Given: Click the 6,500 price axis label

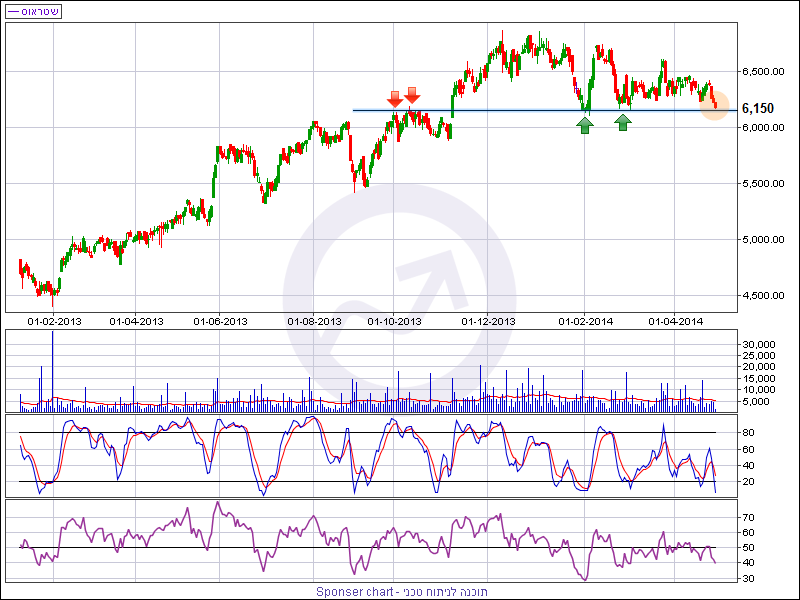Looking at the screenshot, I should [760, 72].
